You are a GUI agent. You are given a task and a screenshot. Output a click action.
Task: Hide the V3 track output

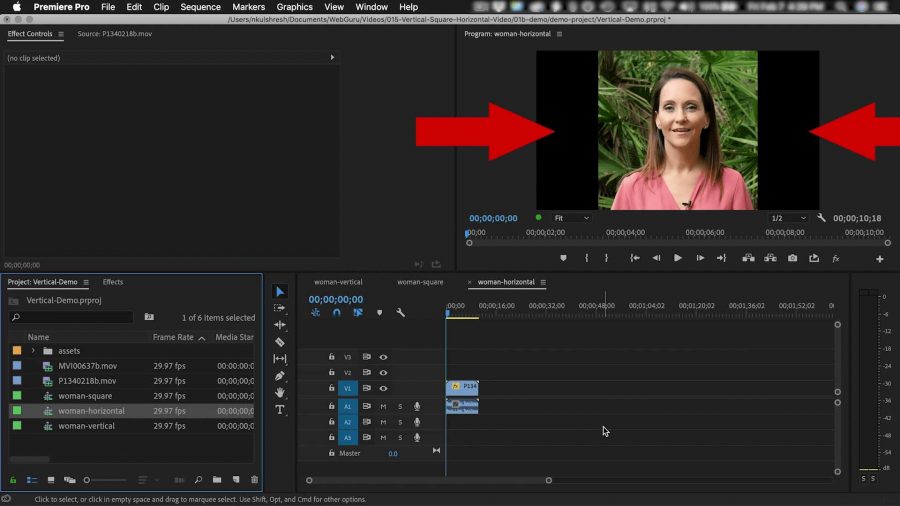[383, 357]
